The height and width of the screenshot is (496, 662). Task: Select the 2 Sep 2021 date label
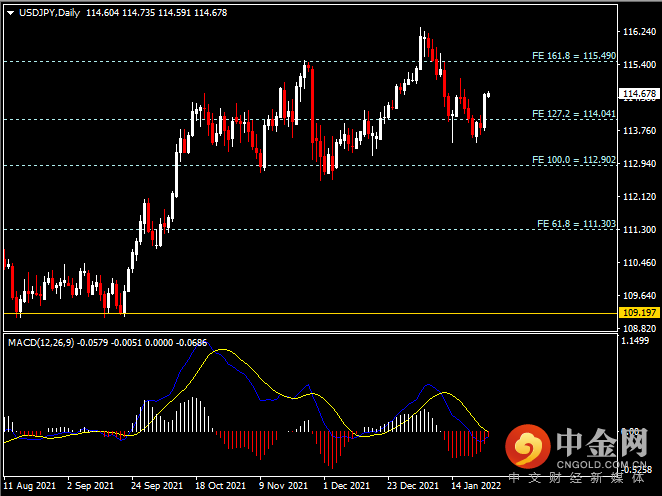pos(90,486)
